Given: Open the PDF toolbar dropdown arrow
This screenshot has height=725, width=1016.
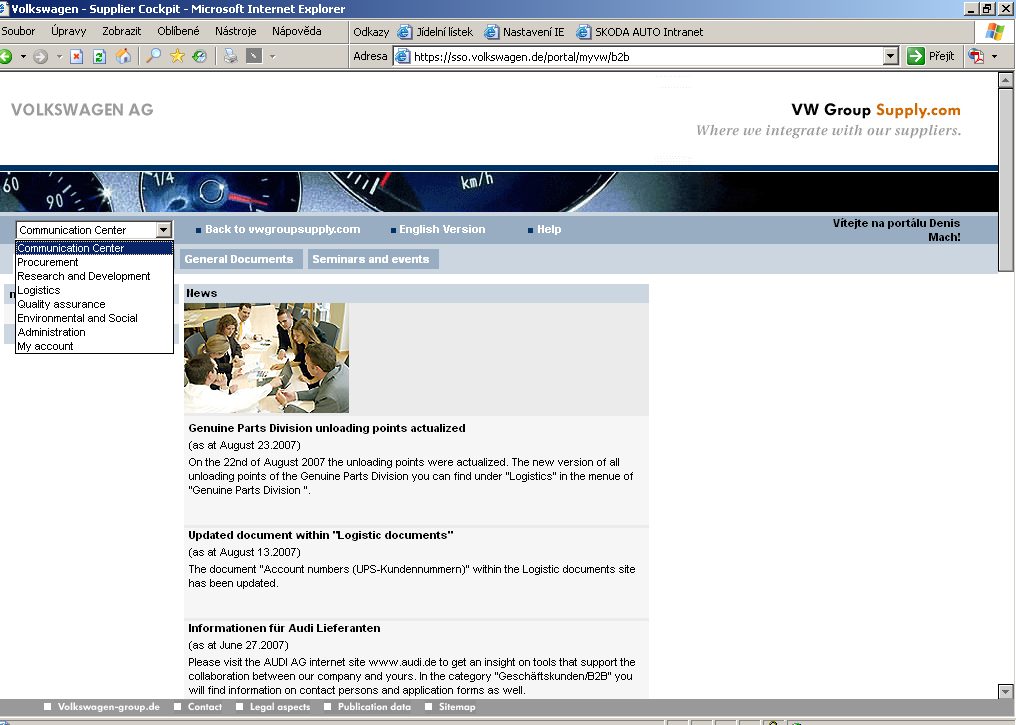Looking at the screenshot, I should point(995,57).
